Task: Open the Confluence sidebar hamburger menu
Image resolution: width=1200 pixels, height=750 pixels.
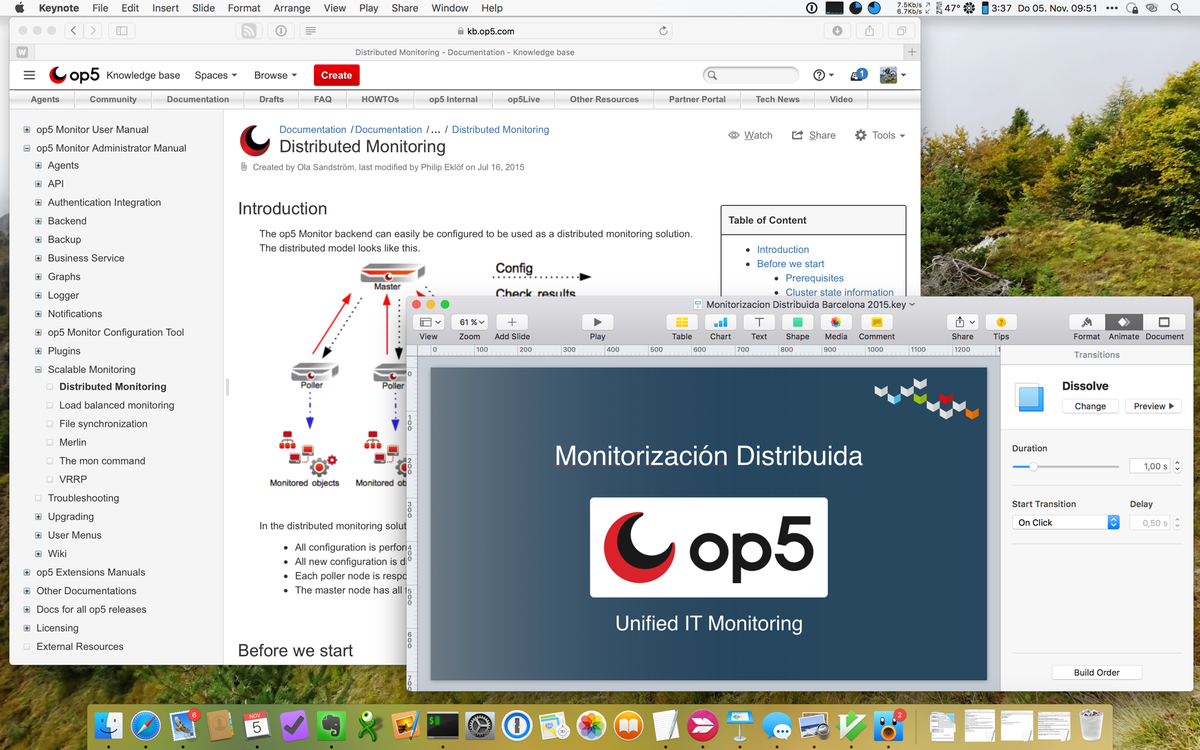Action: point(29,74)
